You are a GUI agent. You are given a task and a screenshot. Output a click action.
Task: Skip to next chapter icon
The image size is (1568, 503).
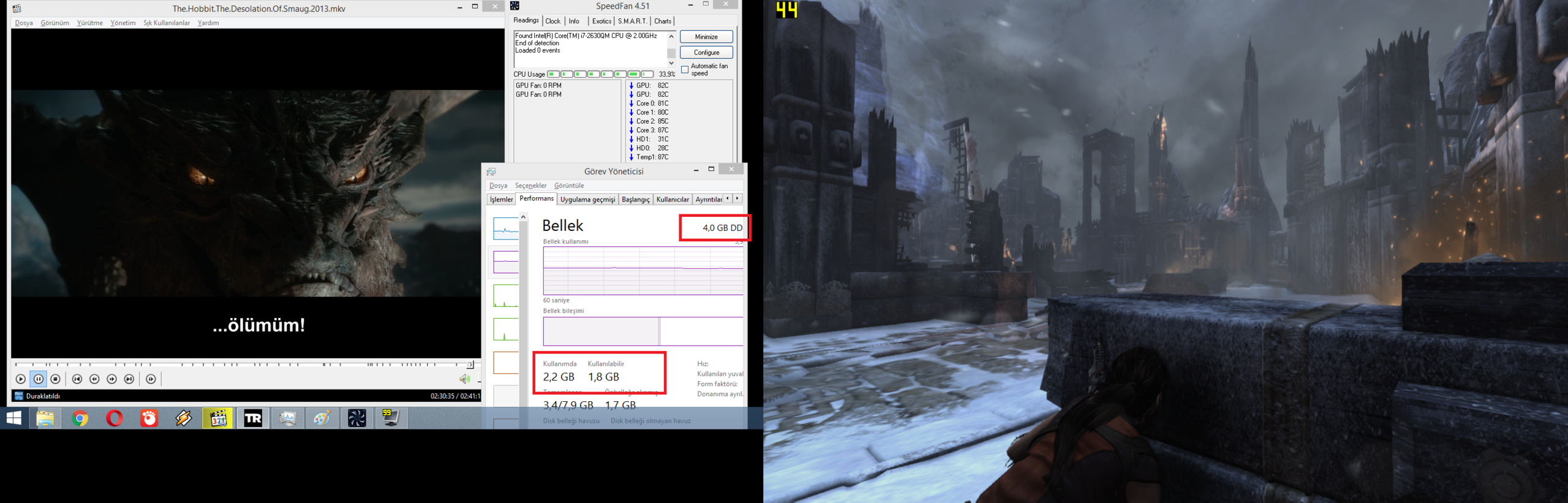[129, 379]
